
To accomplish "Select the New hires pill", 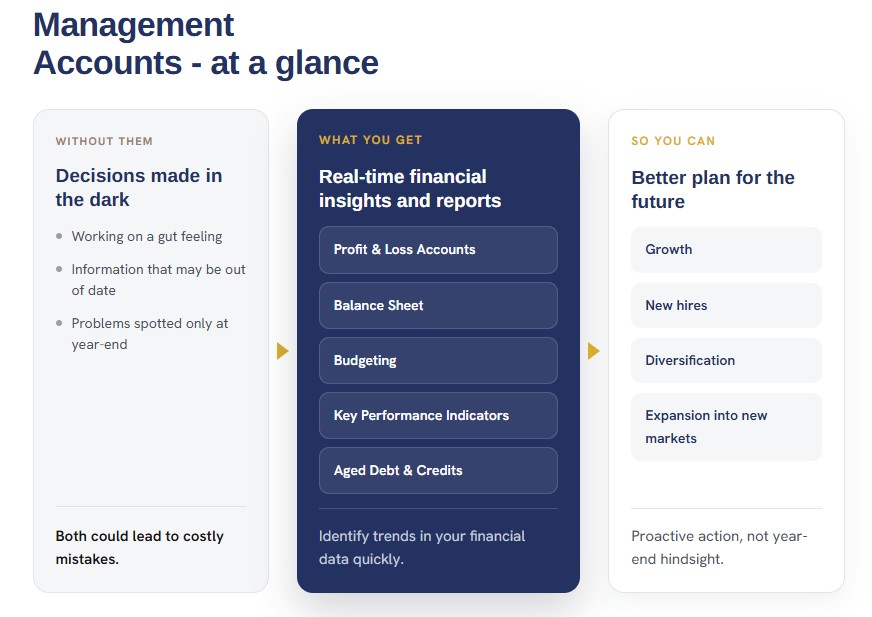I will click(726, 305).
